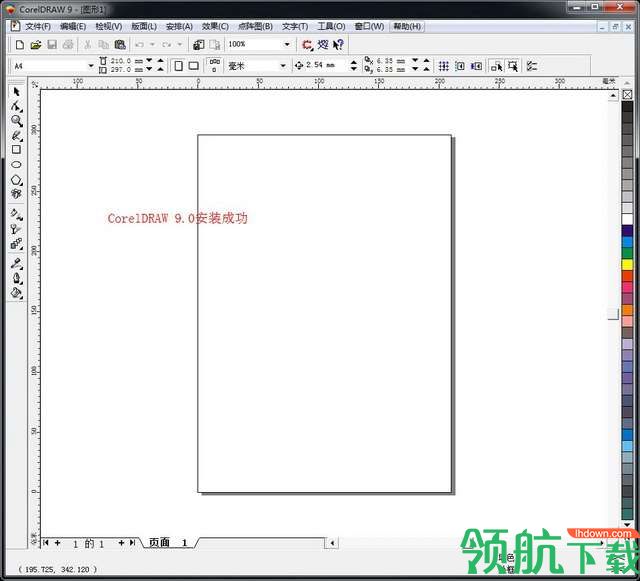This screenshot has width=640, height=581.
Task: Add a page with the left plus button
Action: (58, 543)
